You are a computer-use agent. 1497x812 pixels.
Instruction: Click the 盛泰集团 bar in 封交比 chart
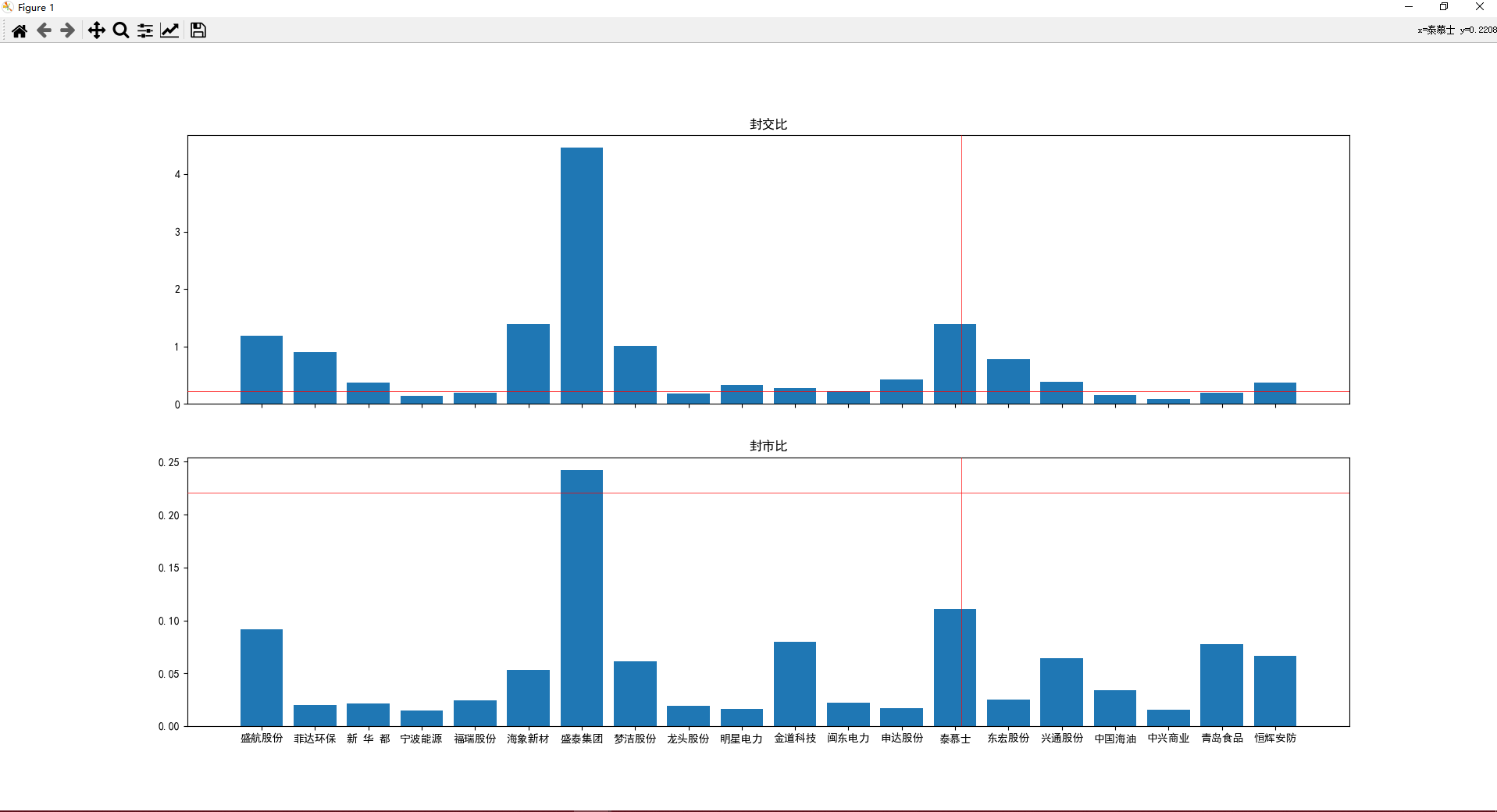click(x=582, y=276)
